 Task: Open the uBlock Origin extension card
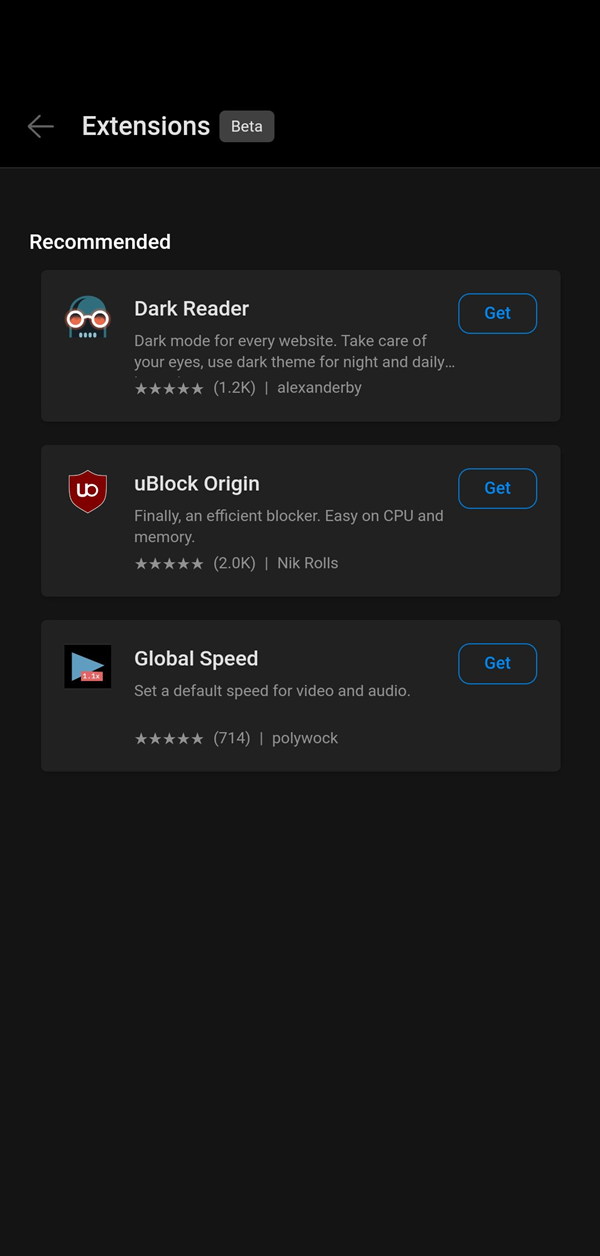pos(300,520)
